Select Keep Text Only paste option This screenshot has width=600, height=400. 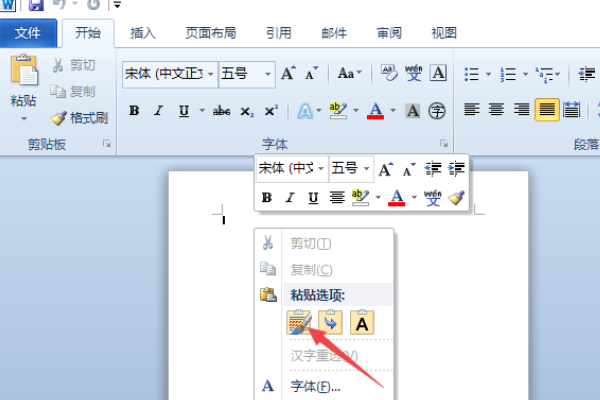pos(362,322)
